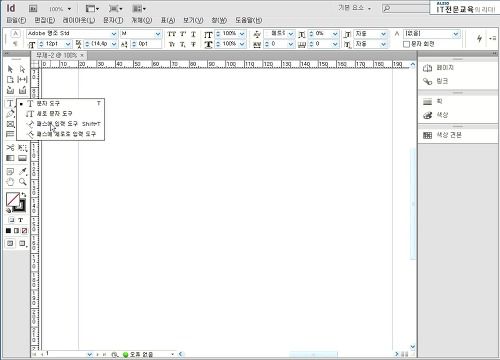Select the Hand tool
Viewport: 500px width, 360px height.
point(10,182)
